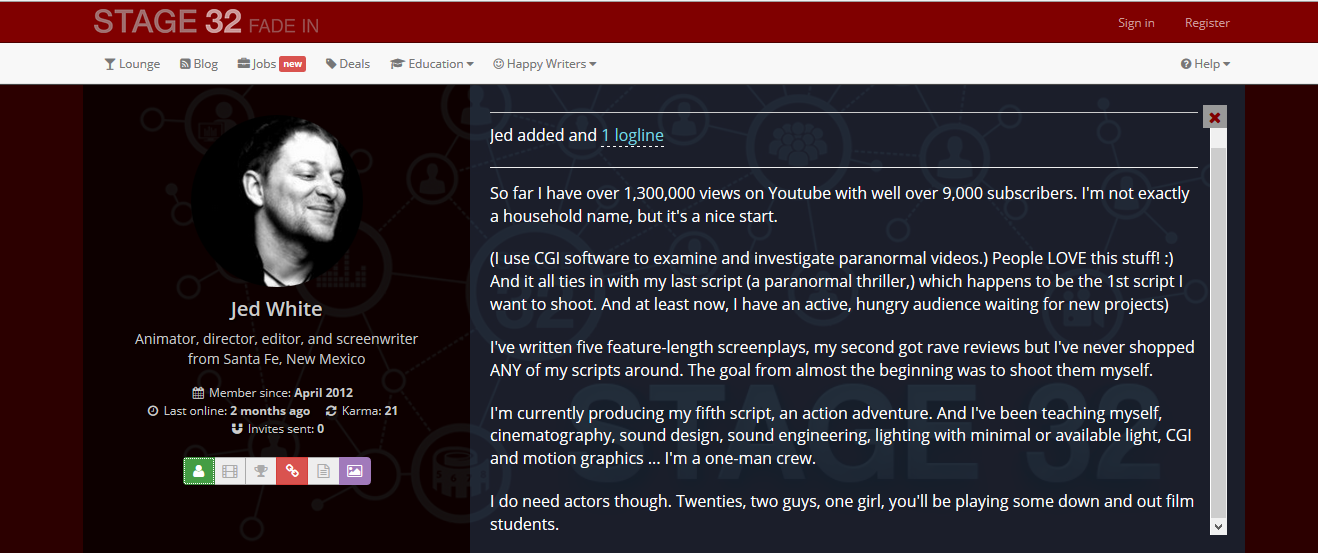Click the document loglines icon

tap(323, 471)
